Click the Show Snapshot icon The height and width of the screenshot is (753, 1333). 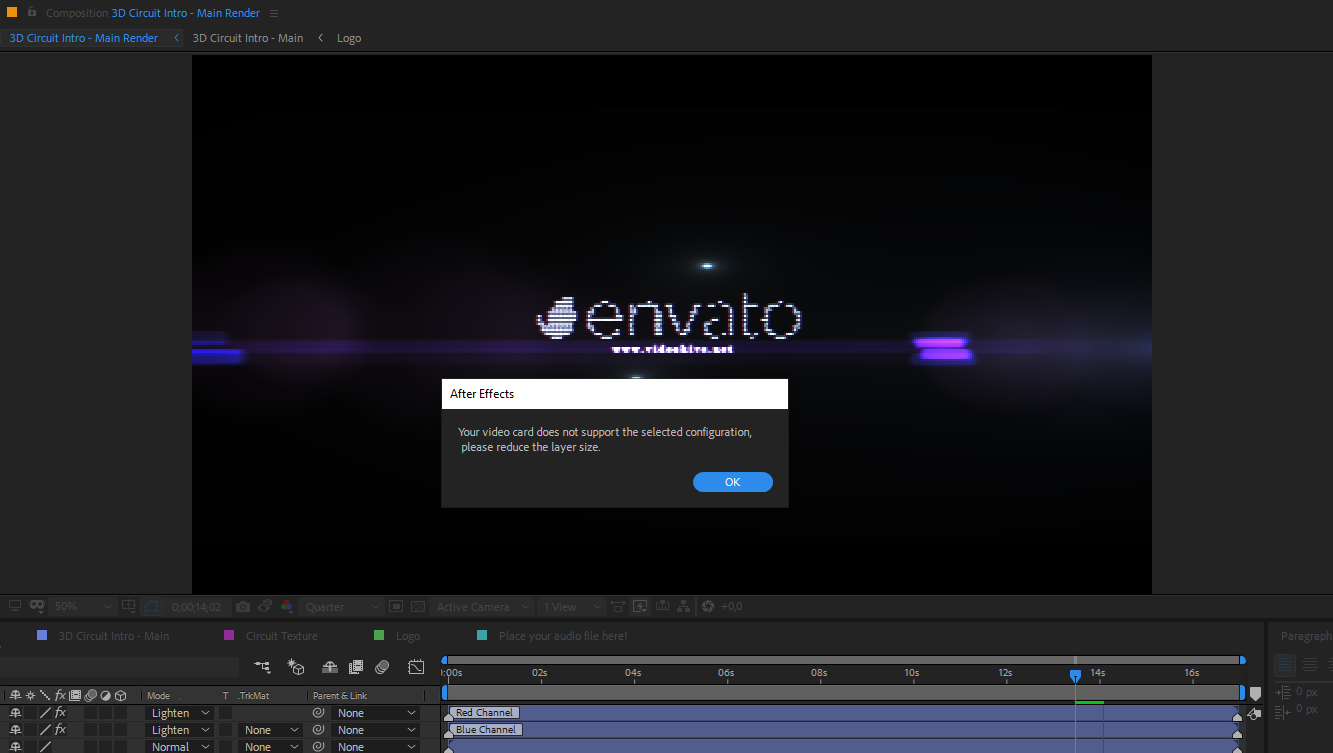tap(265, 606)
